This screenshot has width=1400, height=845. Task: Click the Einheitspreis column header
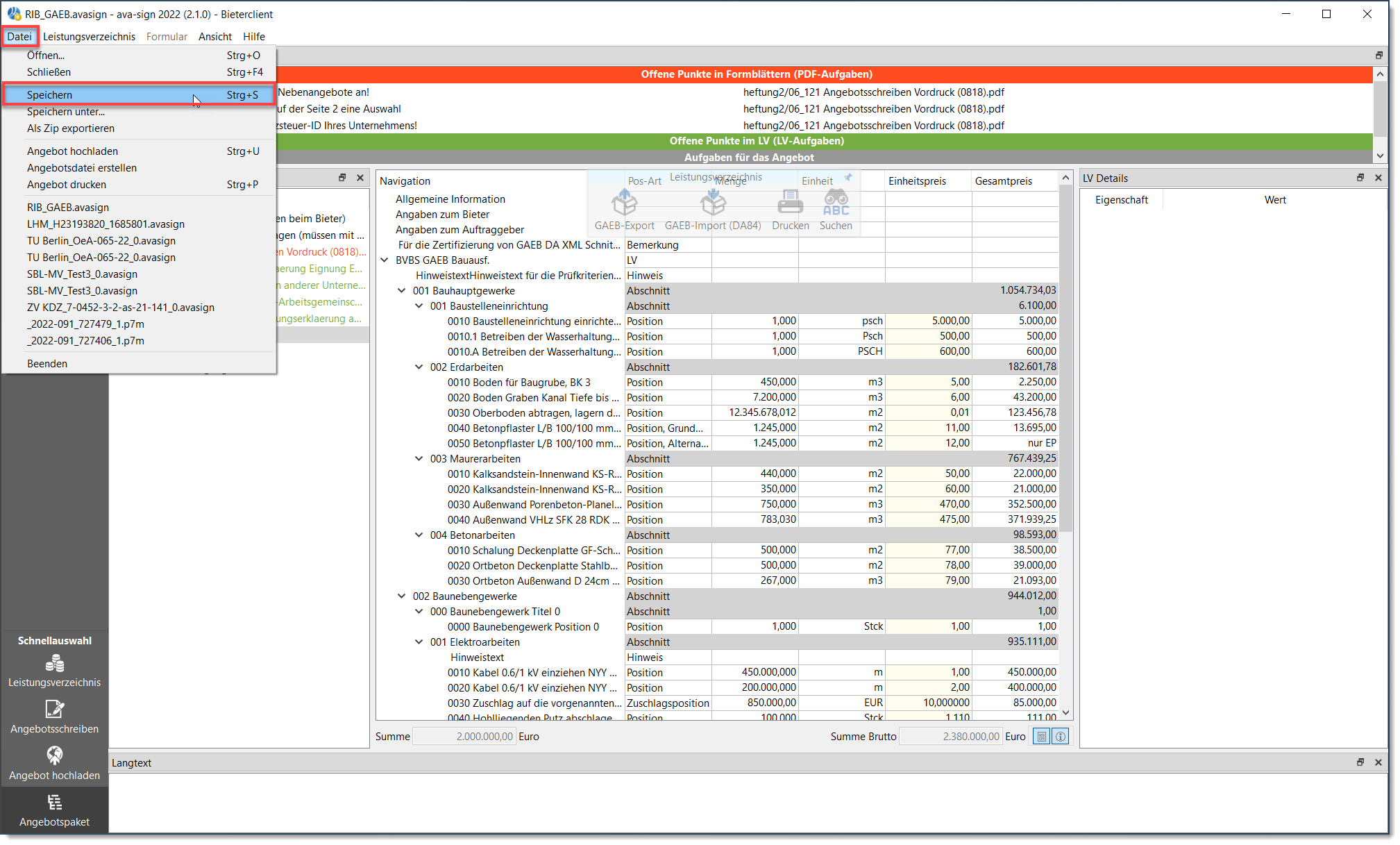pyautogui.click(x=929, y=181)
